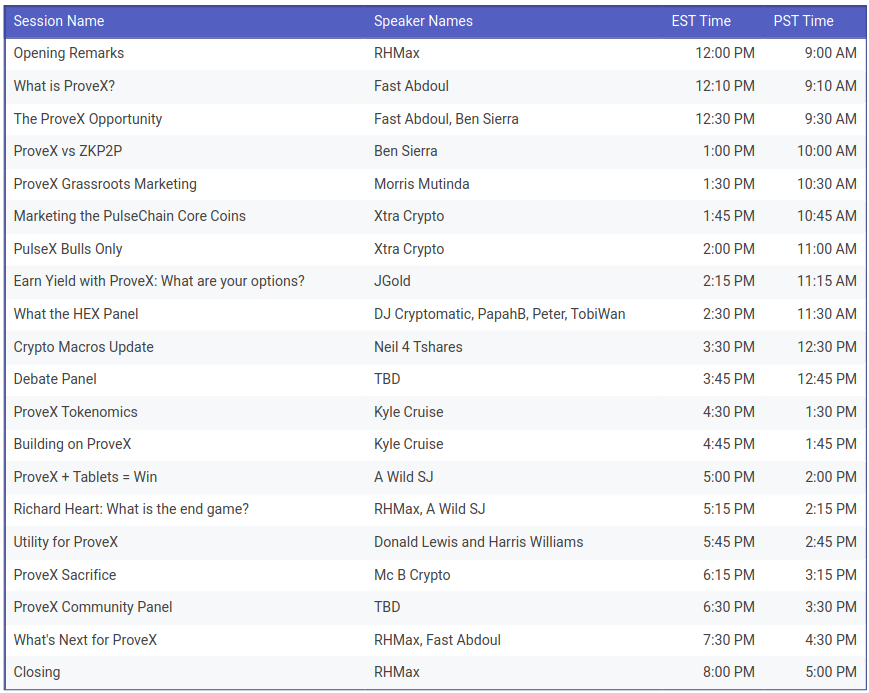Screen dimensions: 869x693
Task: Click the Session Name column header
Action: [59, 21]
